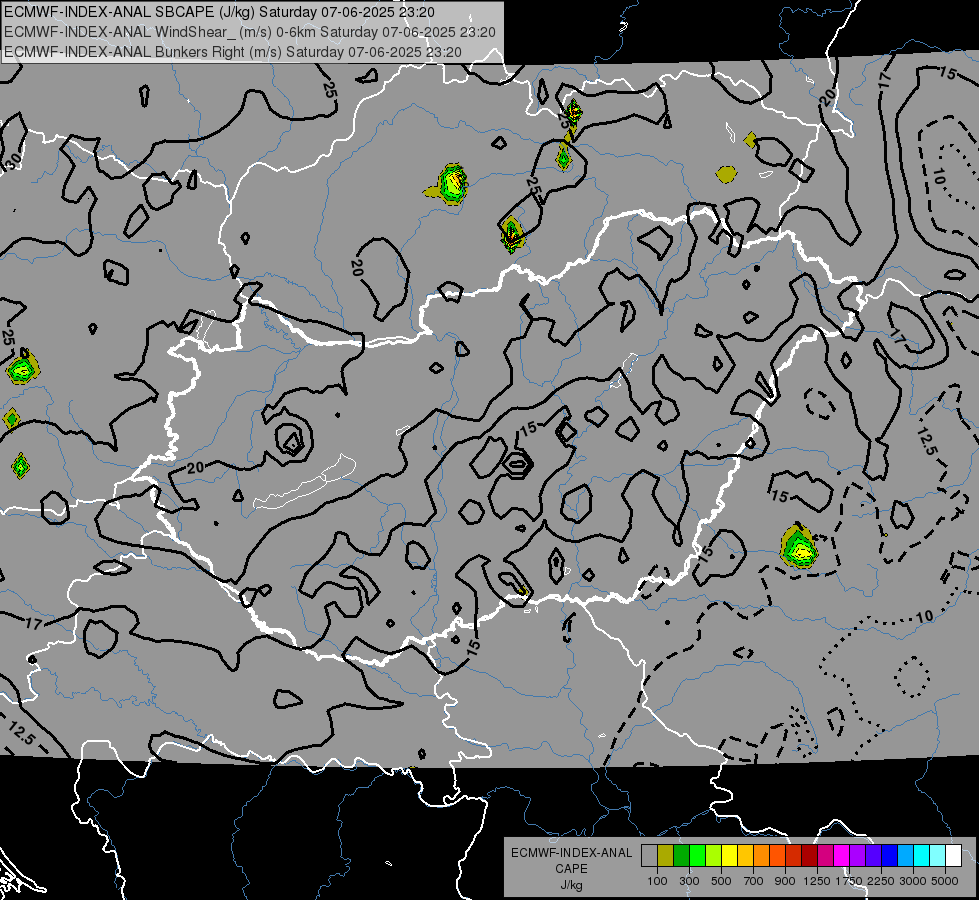Click the J/kg unit label in legend
The width and height of the screenshot is (979, 900).
pos(571,885)
